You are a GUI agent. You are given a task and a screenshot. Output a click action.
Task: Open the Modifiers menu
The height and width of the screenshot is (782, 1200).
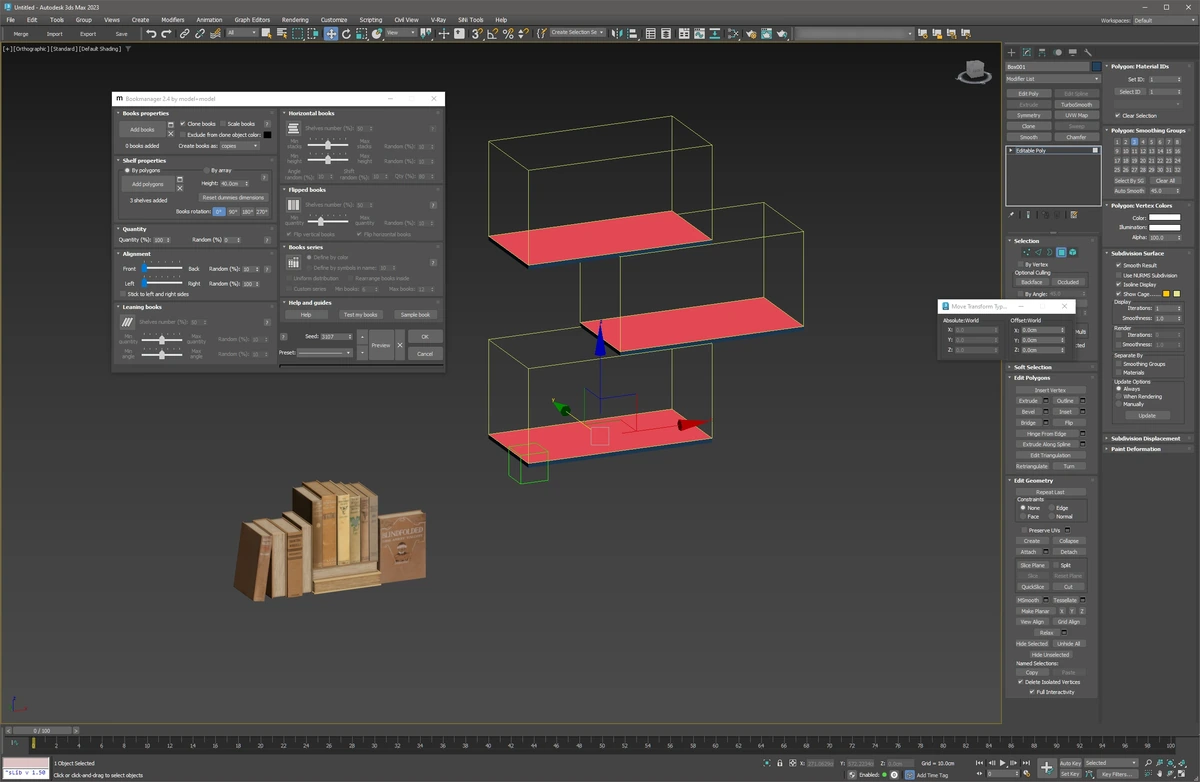[x=173, y=20]
